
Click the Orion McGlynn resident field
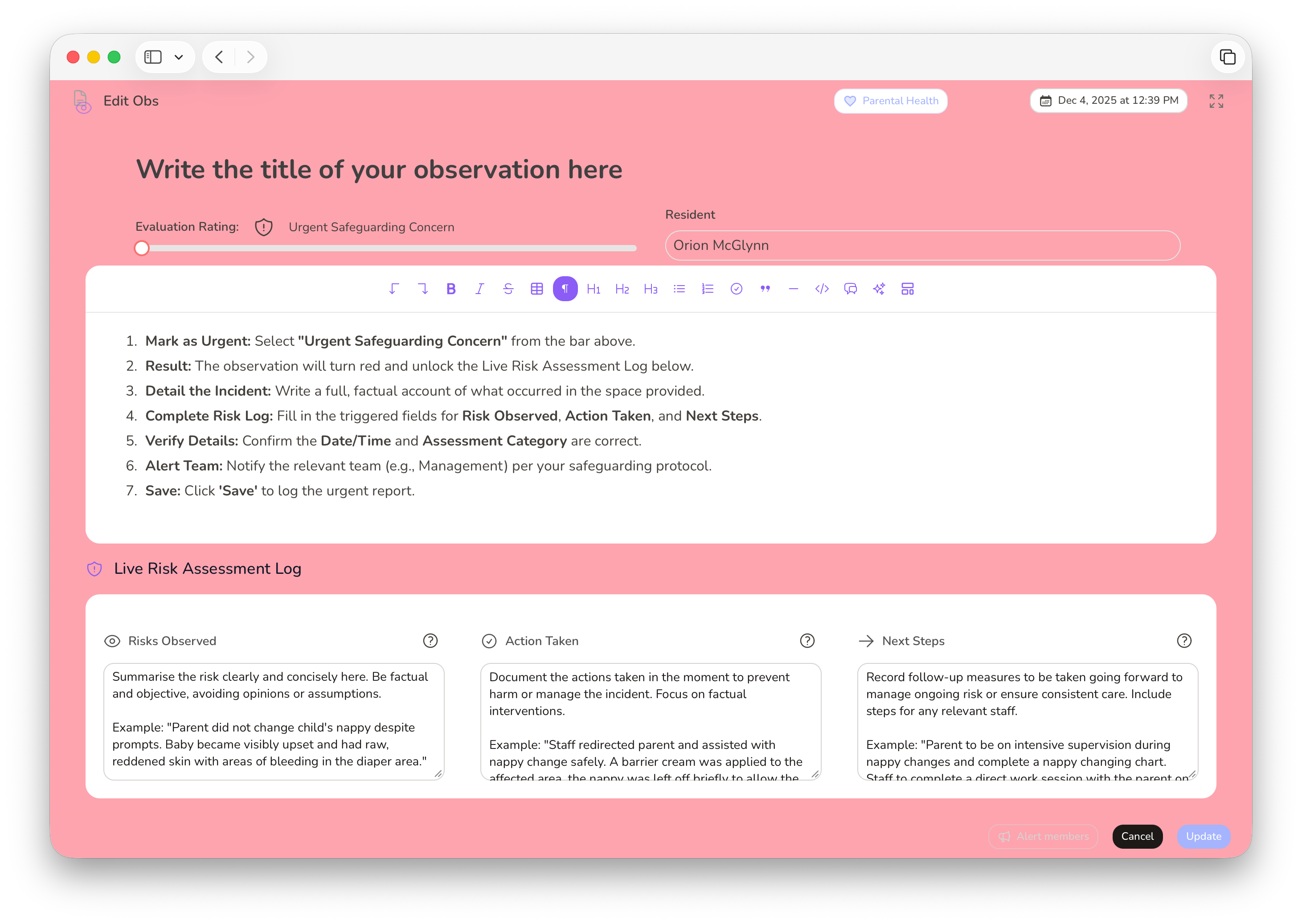pos(922,245)
